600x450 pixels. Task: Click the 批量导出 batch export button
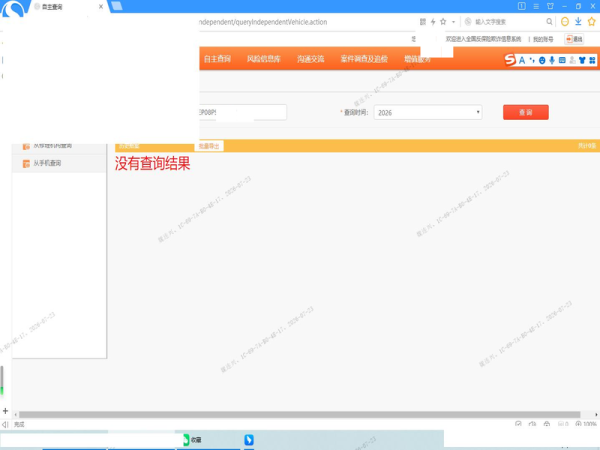coord(209,146)
